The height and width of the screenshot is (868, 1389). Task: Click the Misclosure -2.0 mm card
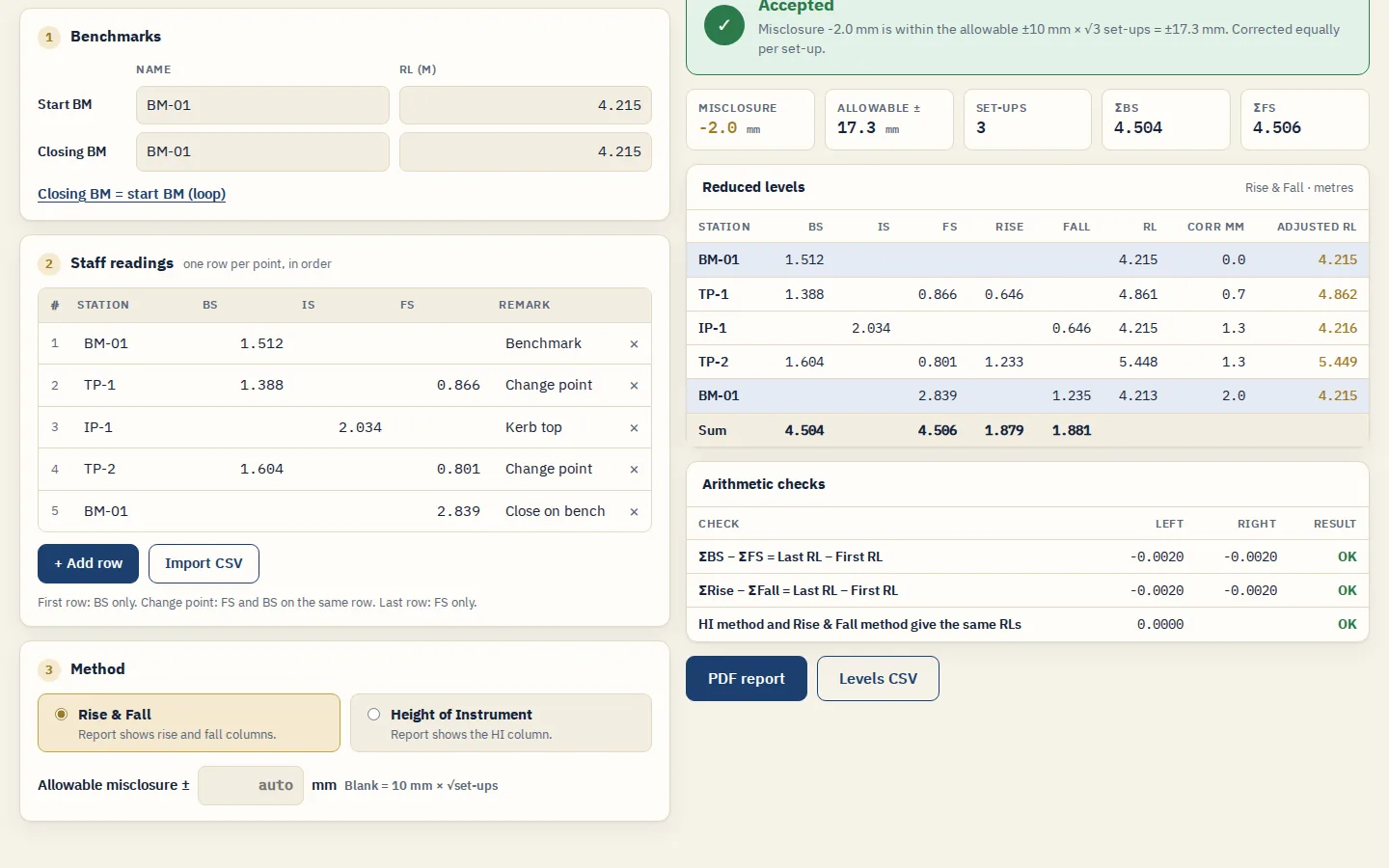point(750,120)
